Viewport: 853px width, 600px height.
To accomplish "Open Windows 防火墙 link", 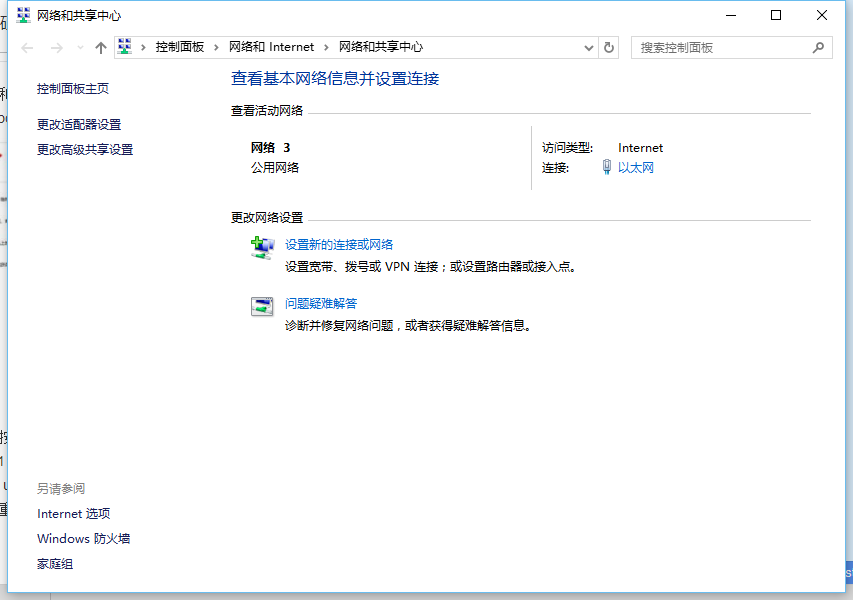I will 83,539.
